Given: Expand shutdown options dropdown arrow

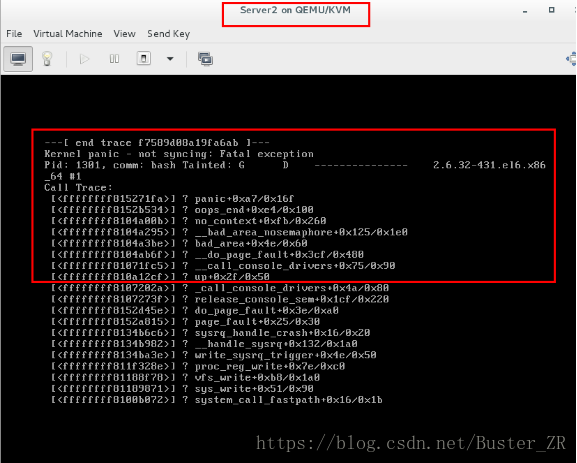Looking at the screenshot, I should 170,59.
